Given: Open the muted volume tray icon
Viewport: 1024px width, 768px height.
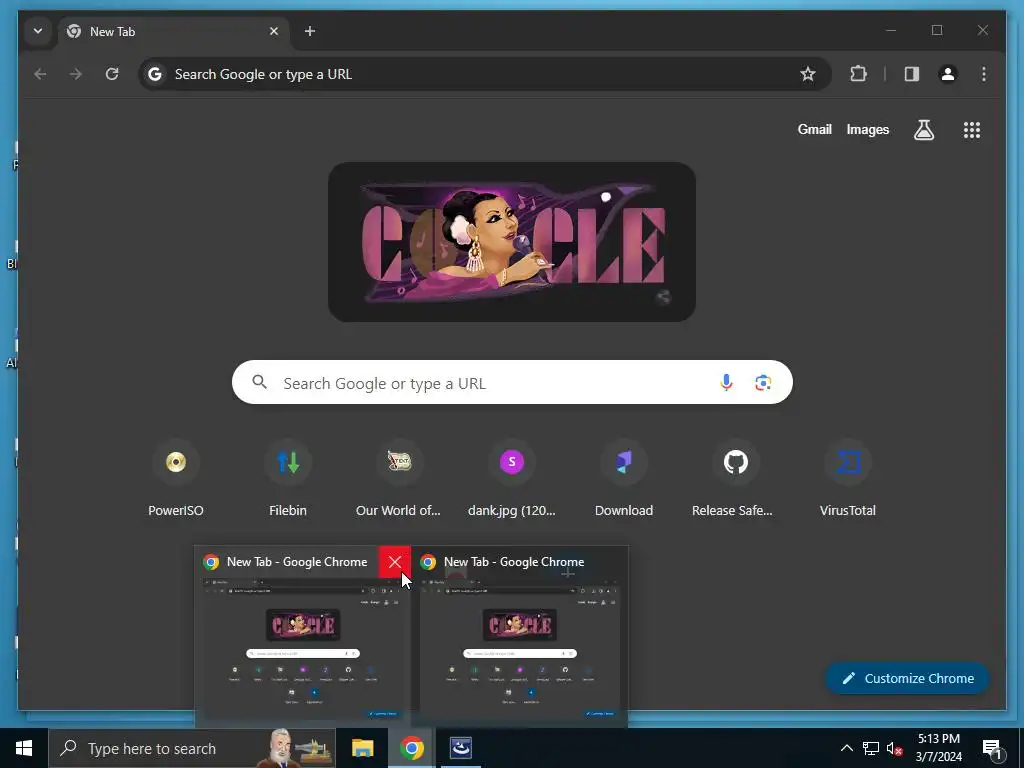Looking at the screenshot, I should coord(894,748).
